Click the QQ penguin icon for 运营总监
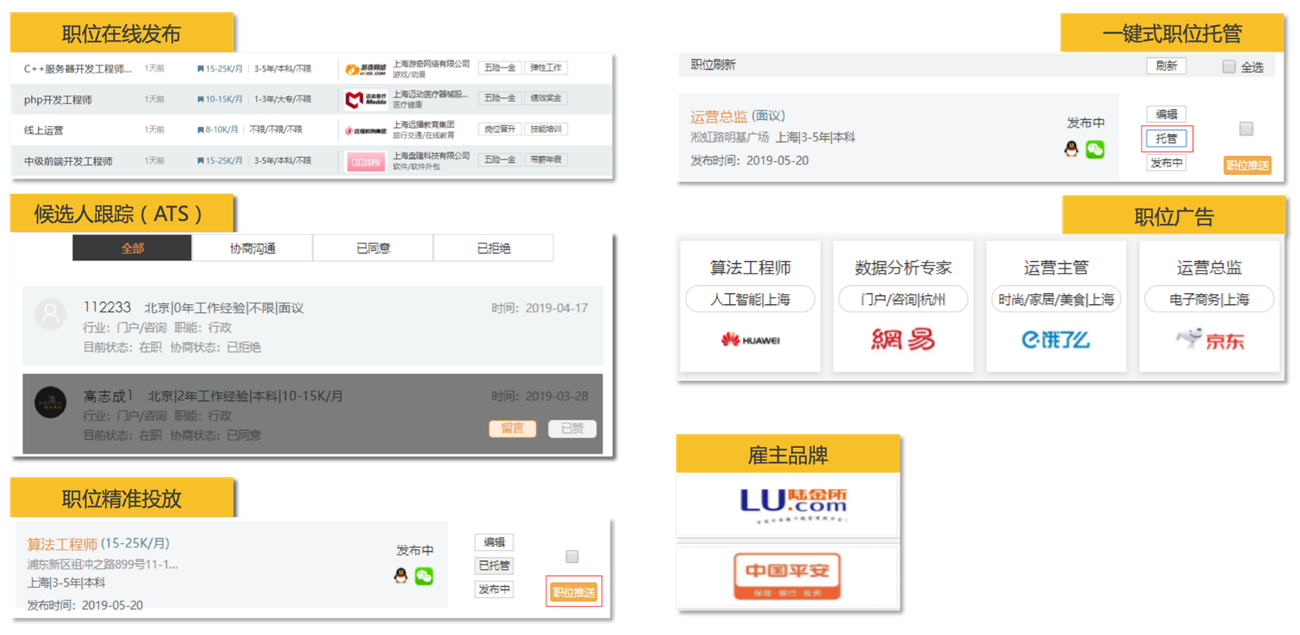The height and width of the screenshot is (635, 1300). pyautogui.click(x=1072, y=149)
